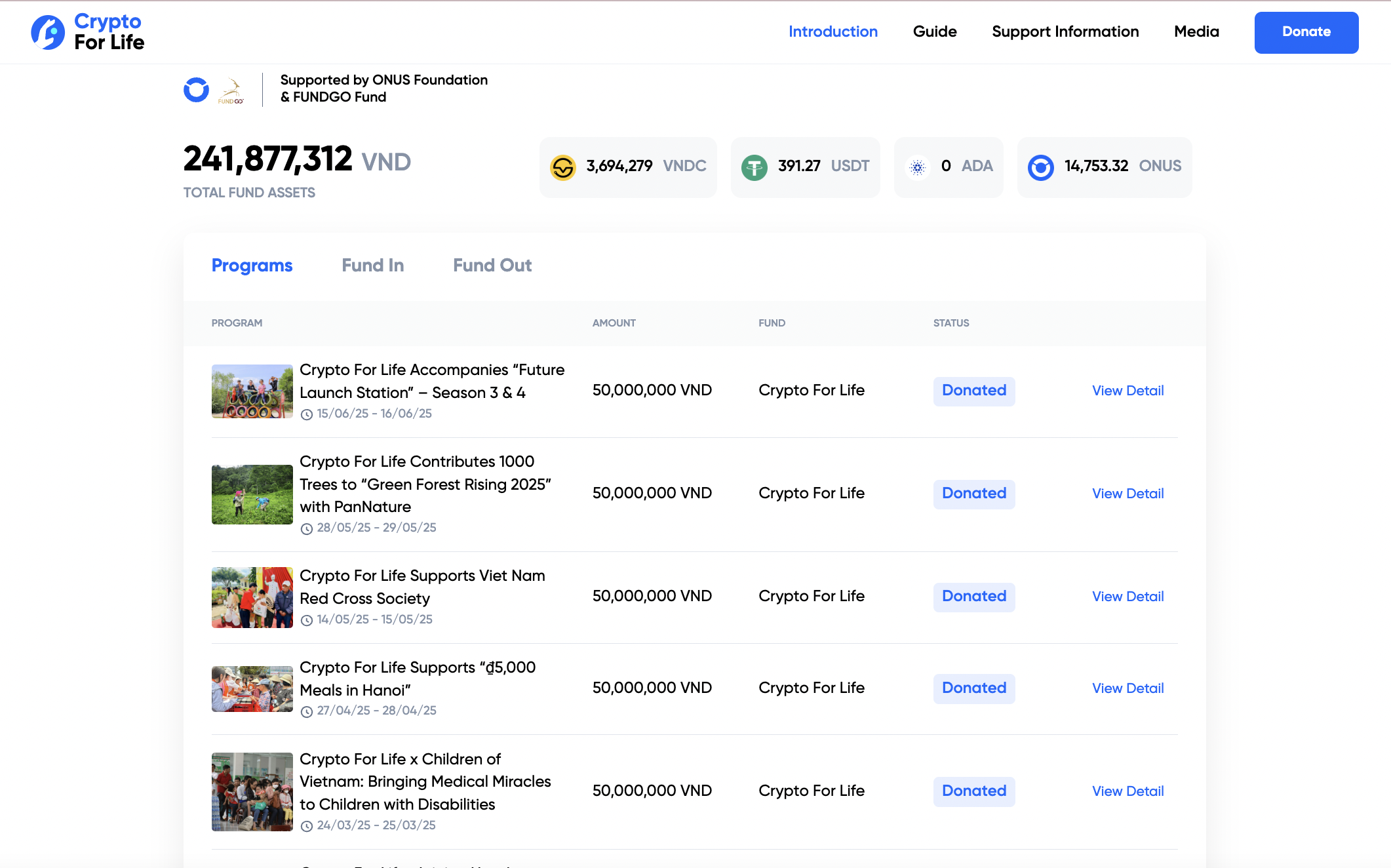The image size is (1391, 868).
Task: Open the Guide nav item
Action: pos(935,31)
